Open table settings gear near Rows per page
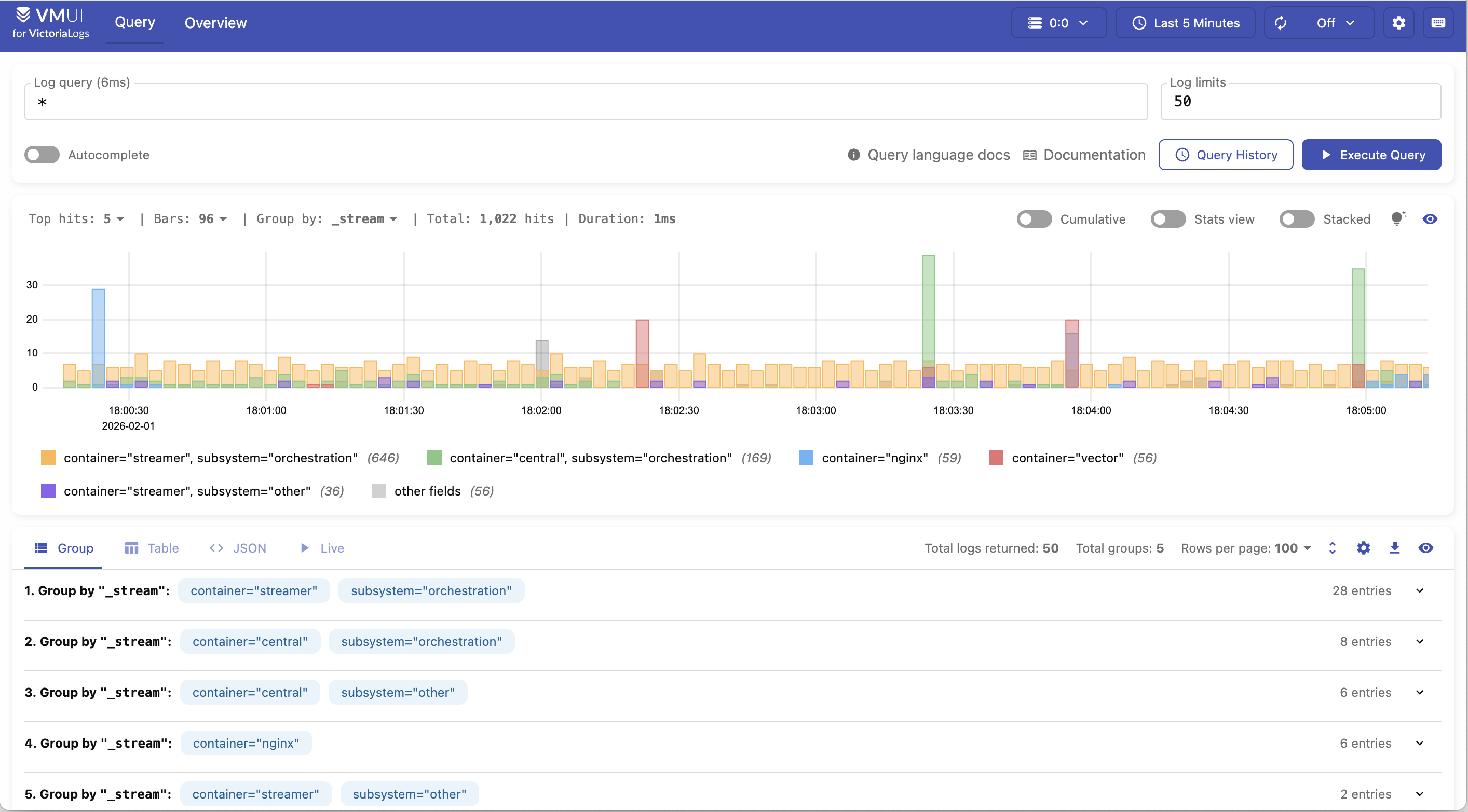Viewport: 1468px width, 812px height. pos(1363,548)
